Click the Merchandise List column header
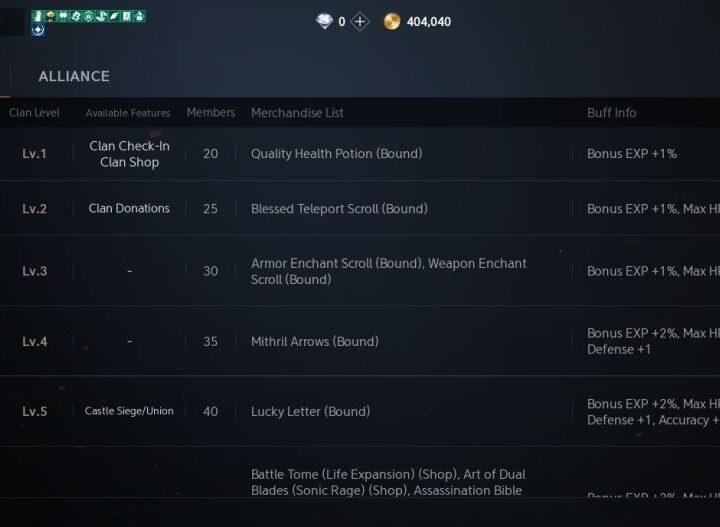Image resolution: width=720 pixels, height=527 pixels. click(297, 113)
